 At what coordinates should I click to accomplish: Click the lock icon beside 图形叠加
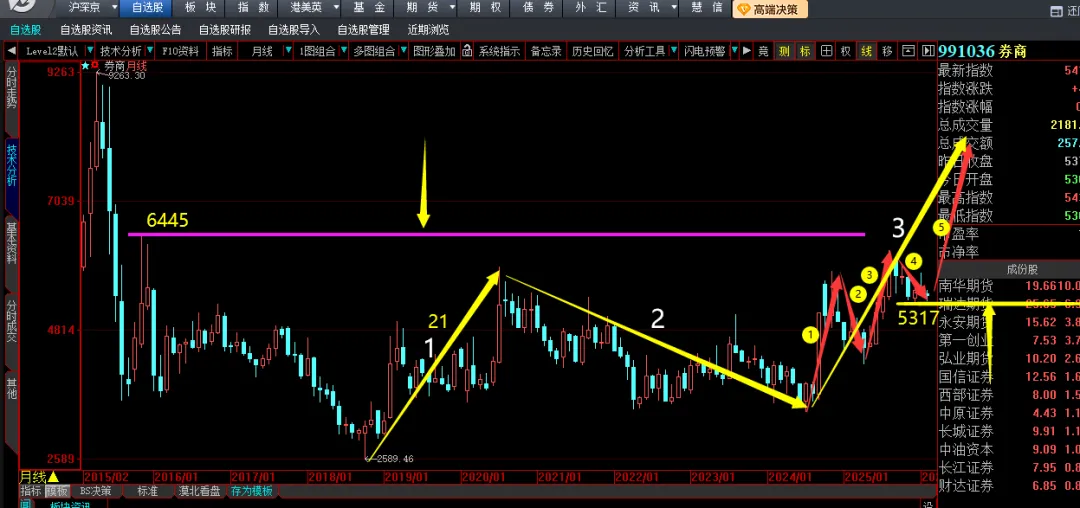467,51
